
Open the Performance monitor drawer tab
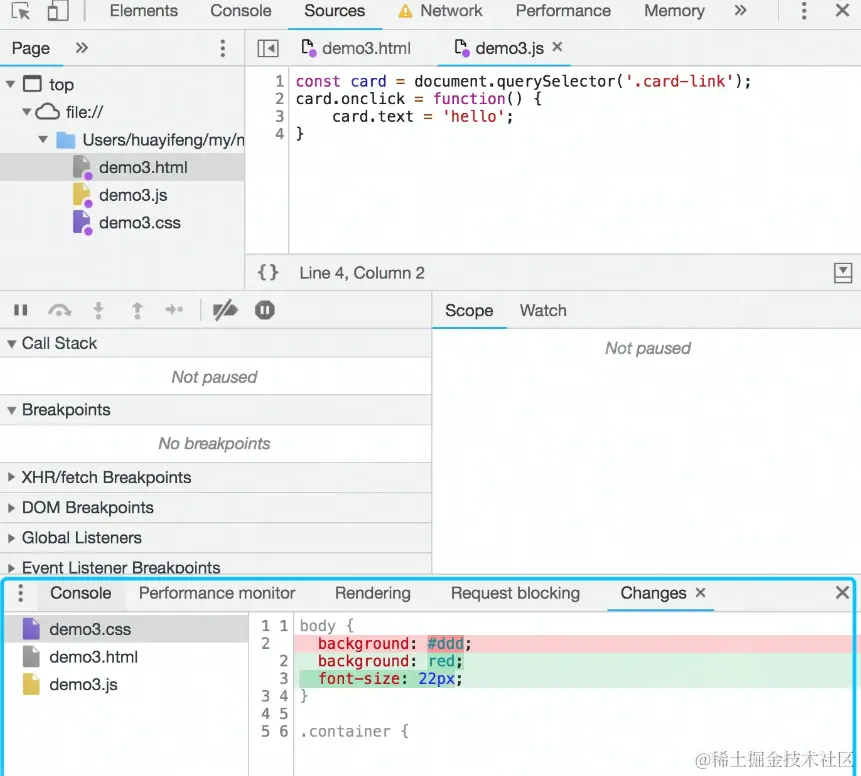pos(217,594)
